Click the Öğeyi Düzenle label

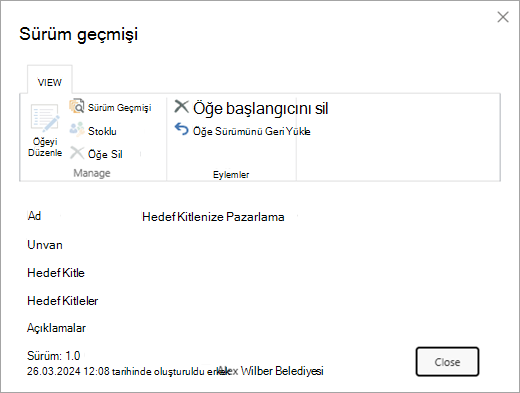point(45,147)
